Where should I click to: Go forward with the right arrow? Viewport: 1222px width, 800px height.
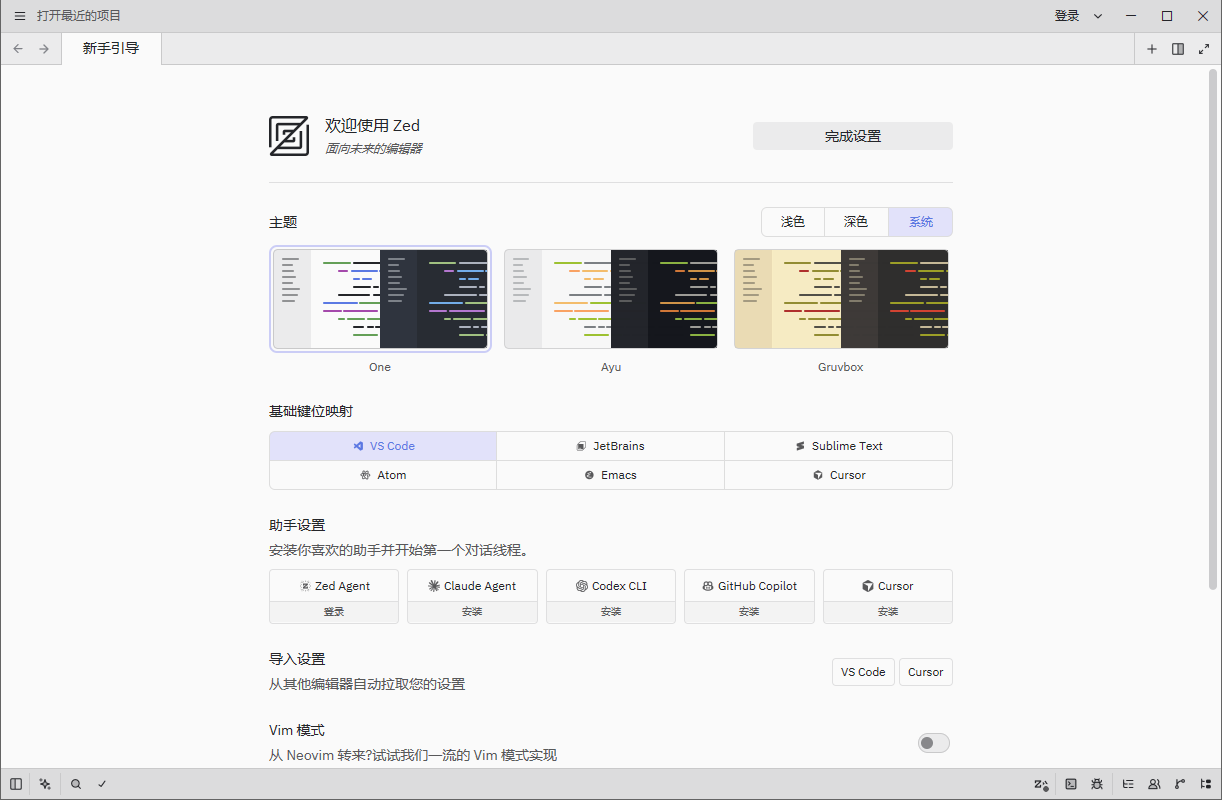(x=44, y=49)
